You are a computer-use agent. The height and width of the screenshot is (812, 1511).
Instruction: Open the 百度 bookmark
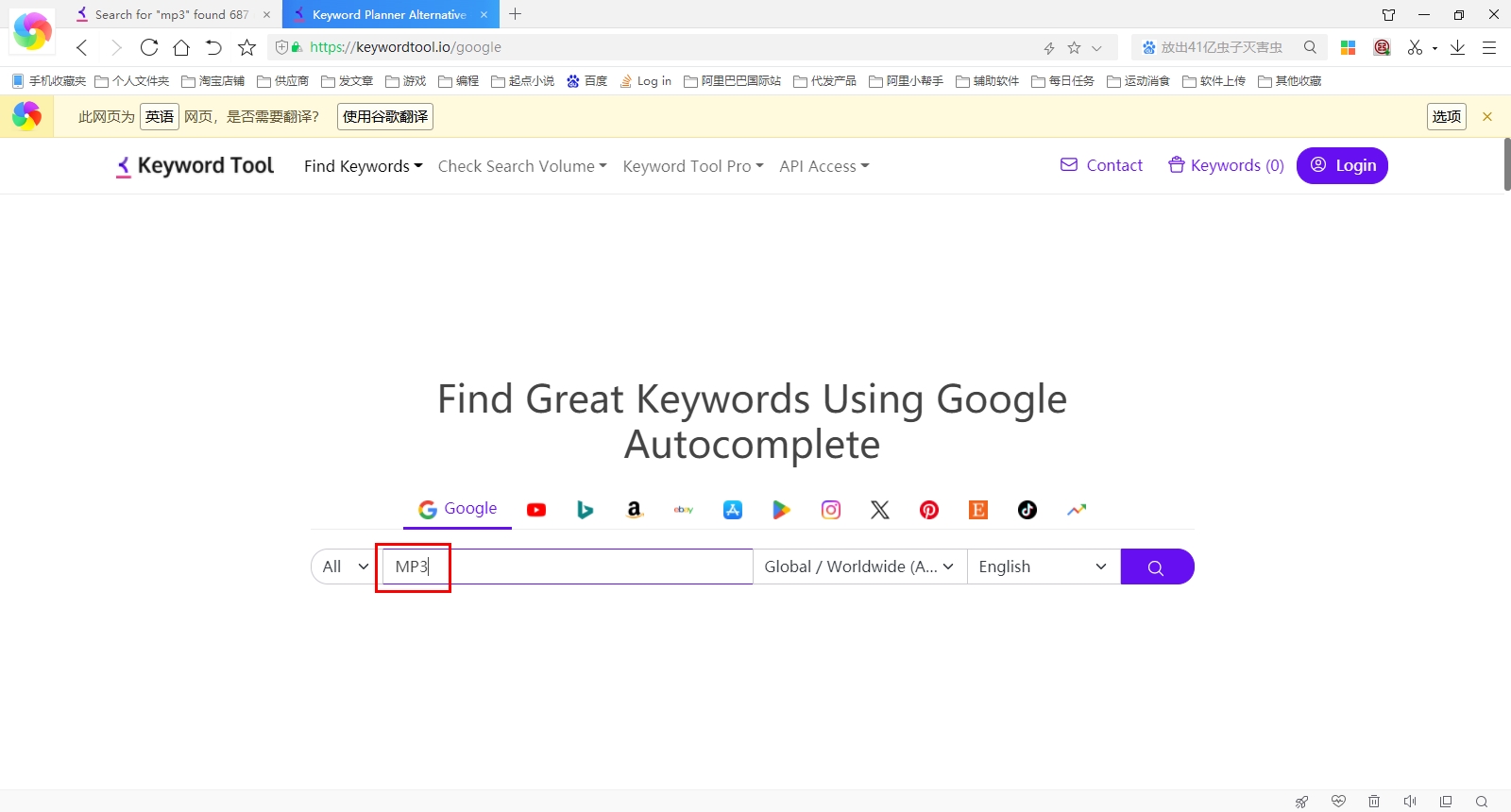587,81
